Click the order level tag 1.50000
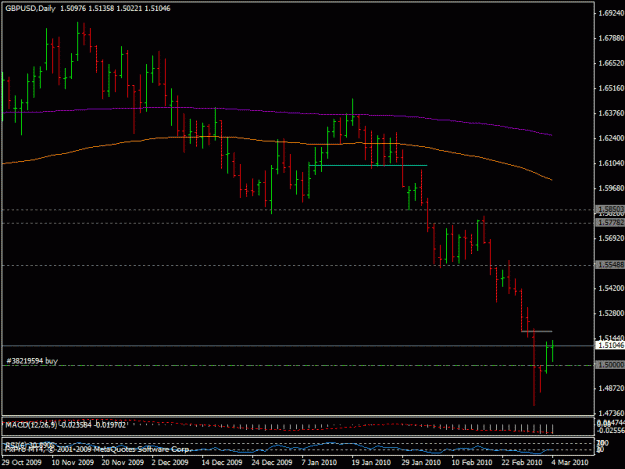The height and width of the screenshot is (469, 625). [610, 365]
